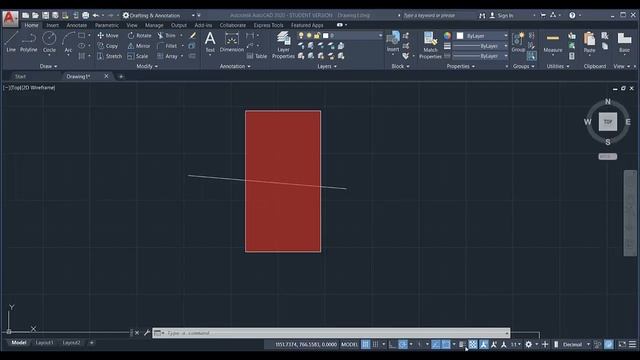The image size is (640, 360).
Task: Click the Array tool
Action: tap(167, 56)
